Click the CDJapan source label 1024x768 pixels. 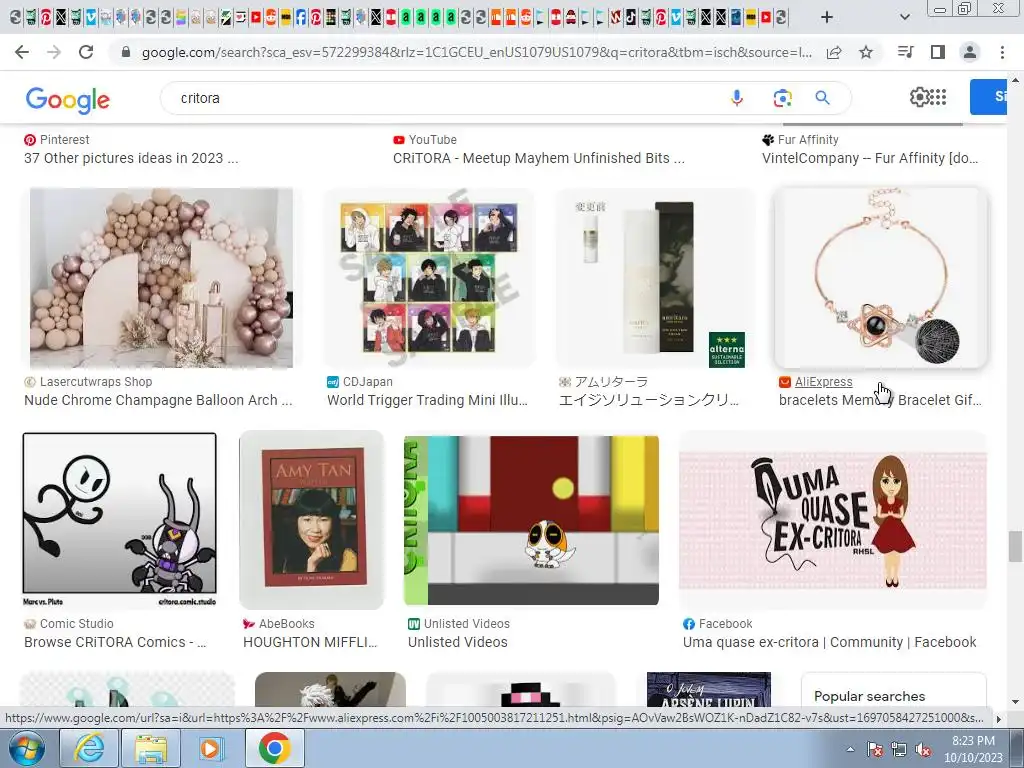coord(368,382)
